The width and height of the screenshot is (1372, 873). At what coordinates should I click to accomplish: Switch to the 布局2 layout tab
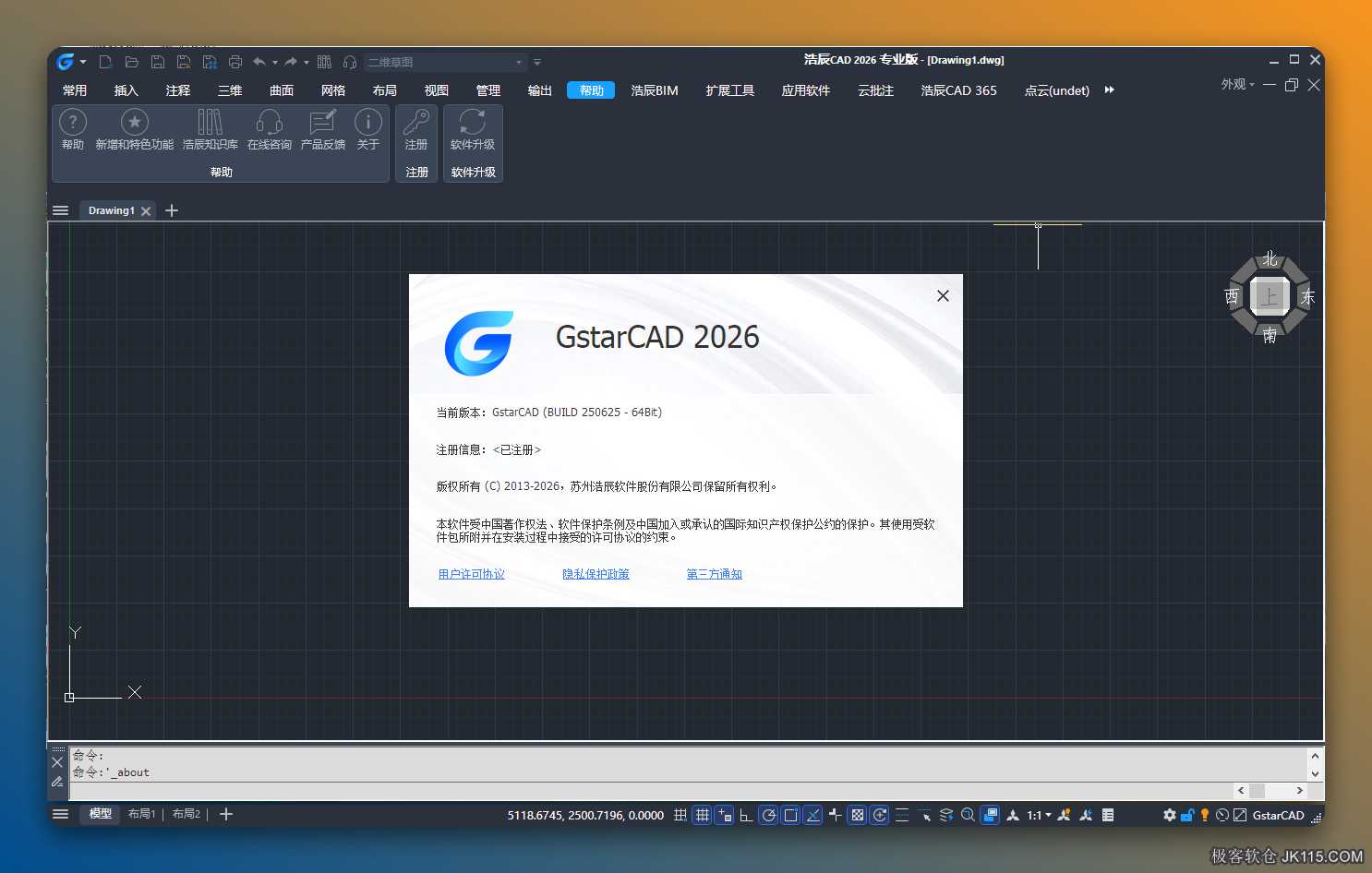(x=187, y=814)
